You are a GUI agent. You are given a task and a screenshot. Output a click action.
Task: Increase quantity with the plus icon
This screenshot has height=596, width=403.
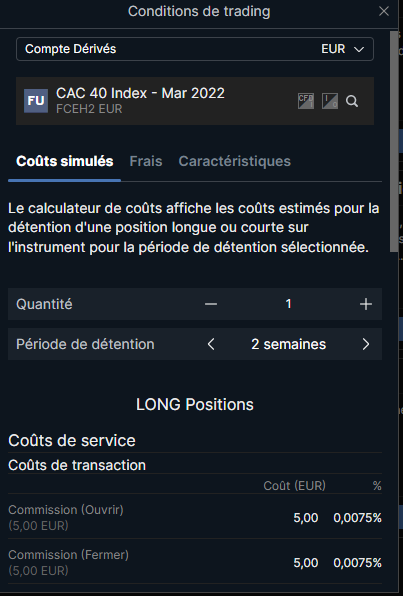[366, 304]
